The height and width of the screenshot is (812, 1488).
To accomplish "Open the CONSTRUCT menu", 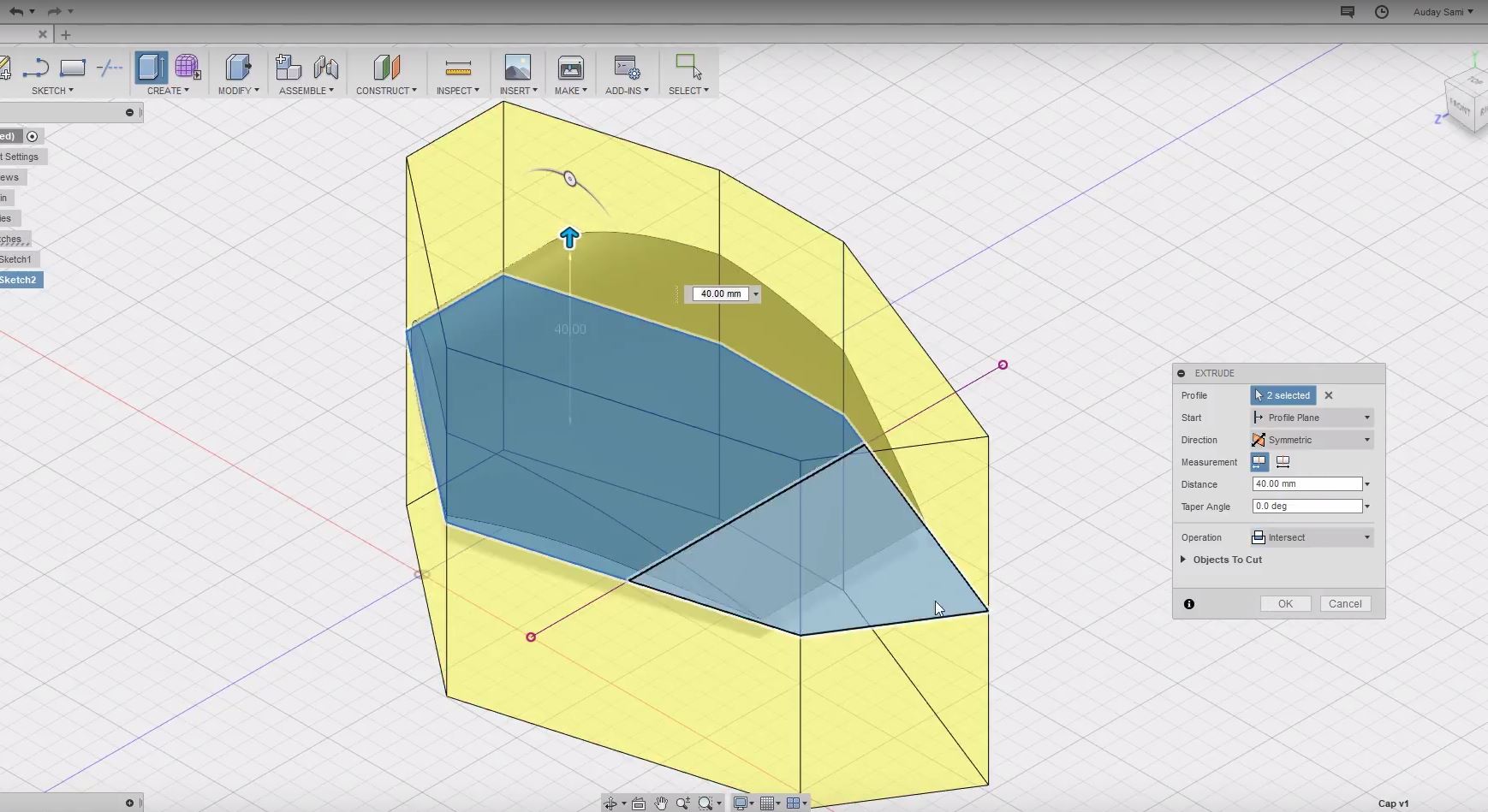I will [386, 91].
